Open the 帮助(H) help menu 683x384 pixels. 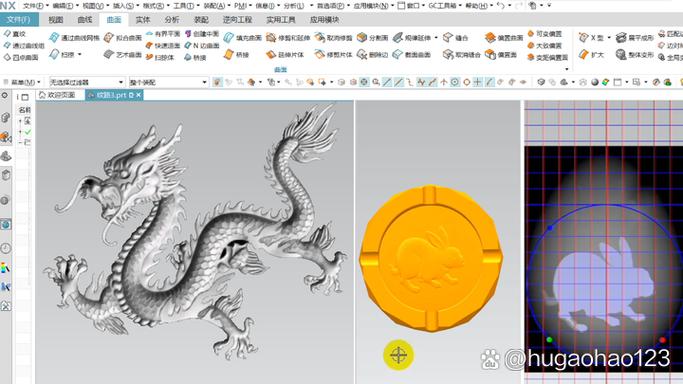[479, 6]
